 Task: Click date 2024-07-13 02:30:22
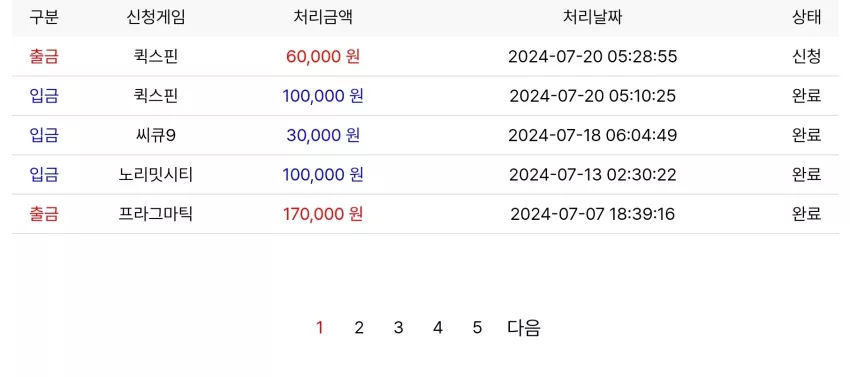(x=593, y=175)
